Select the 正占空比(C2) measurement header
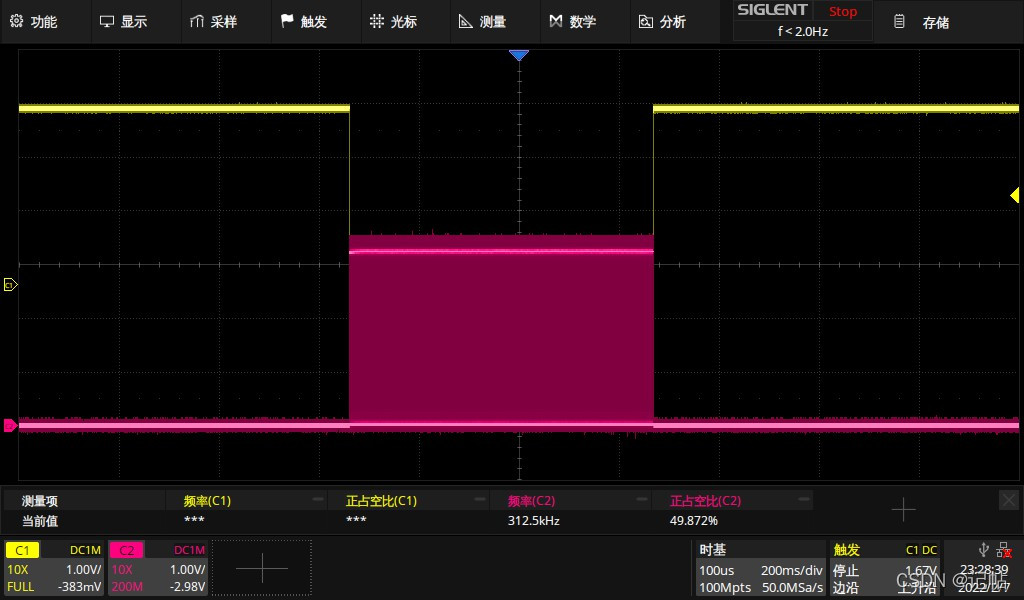This screenshot has width=1024, height=600. (x=705, y=501)
